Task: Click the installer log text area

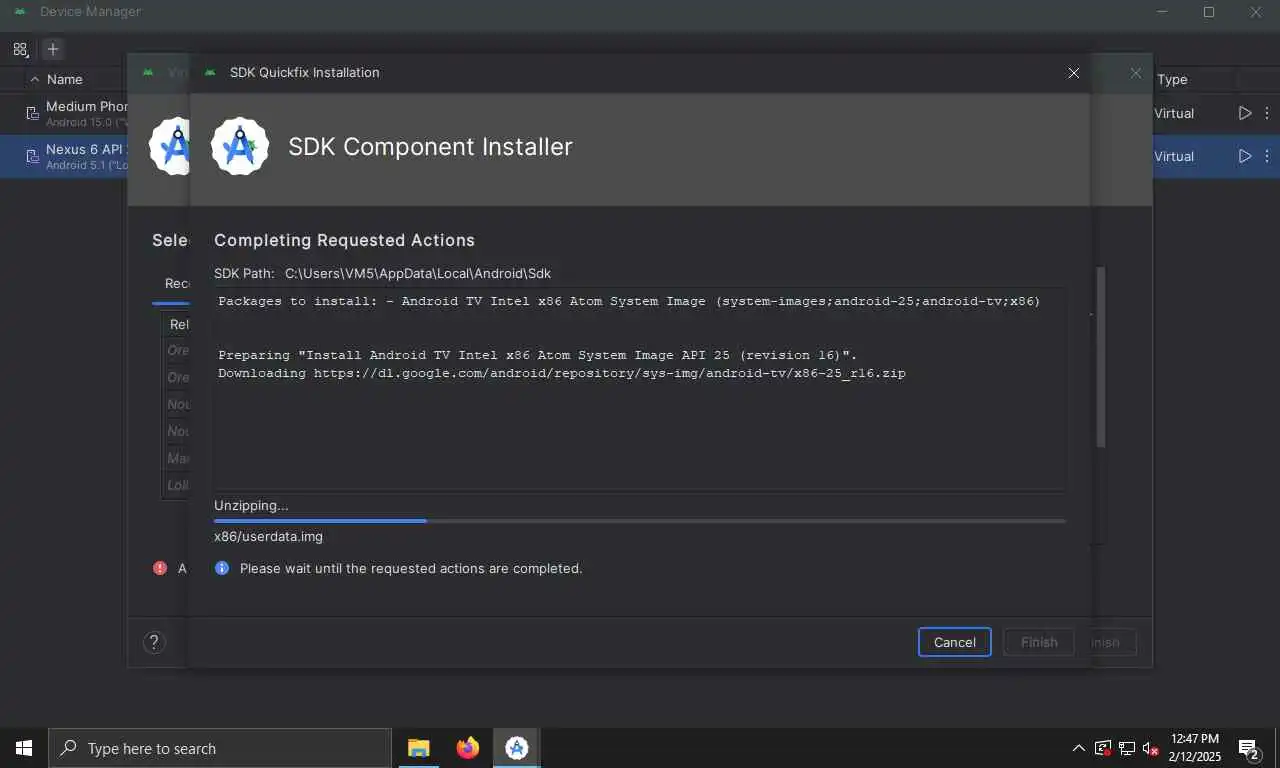Action: (x=639, y=389)
